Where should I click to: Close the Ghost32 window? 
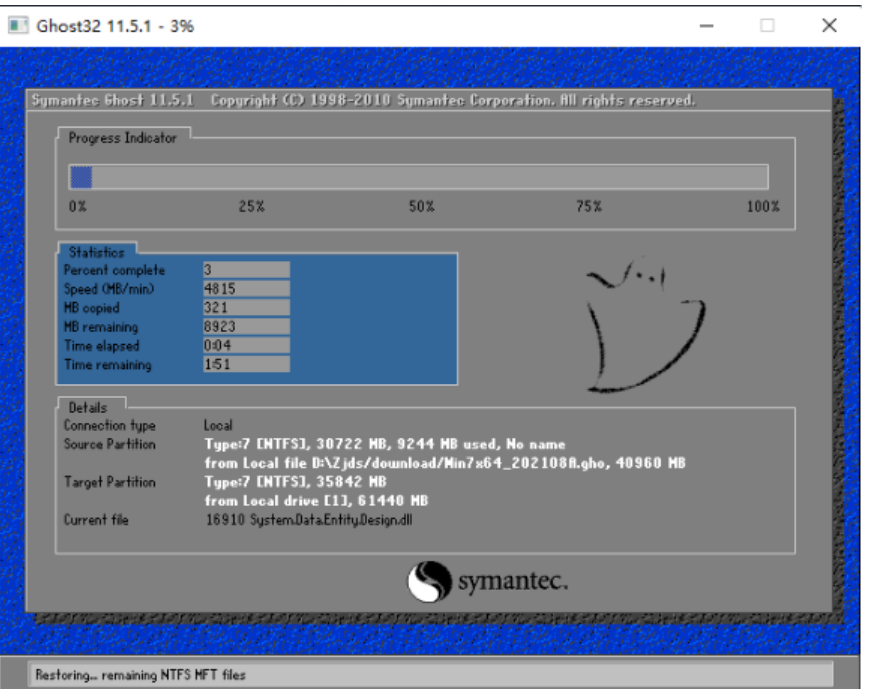(x=829, y=26)
